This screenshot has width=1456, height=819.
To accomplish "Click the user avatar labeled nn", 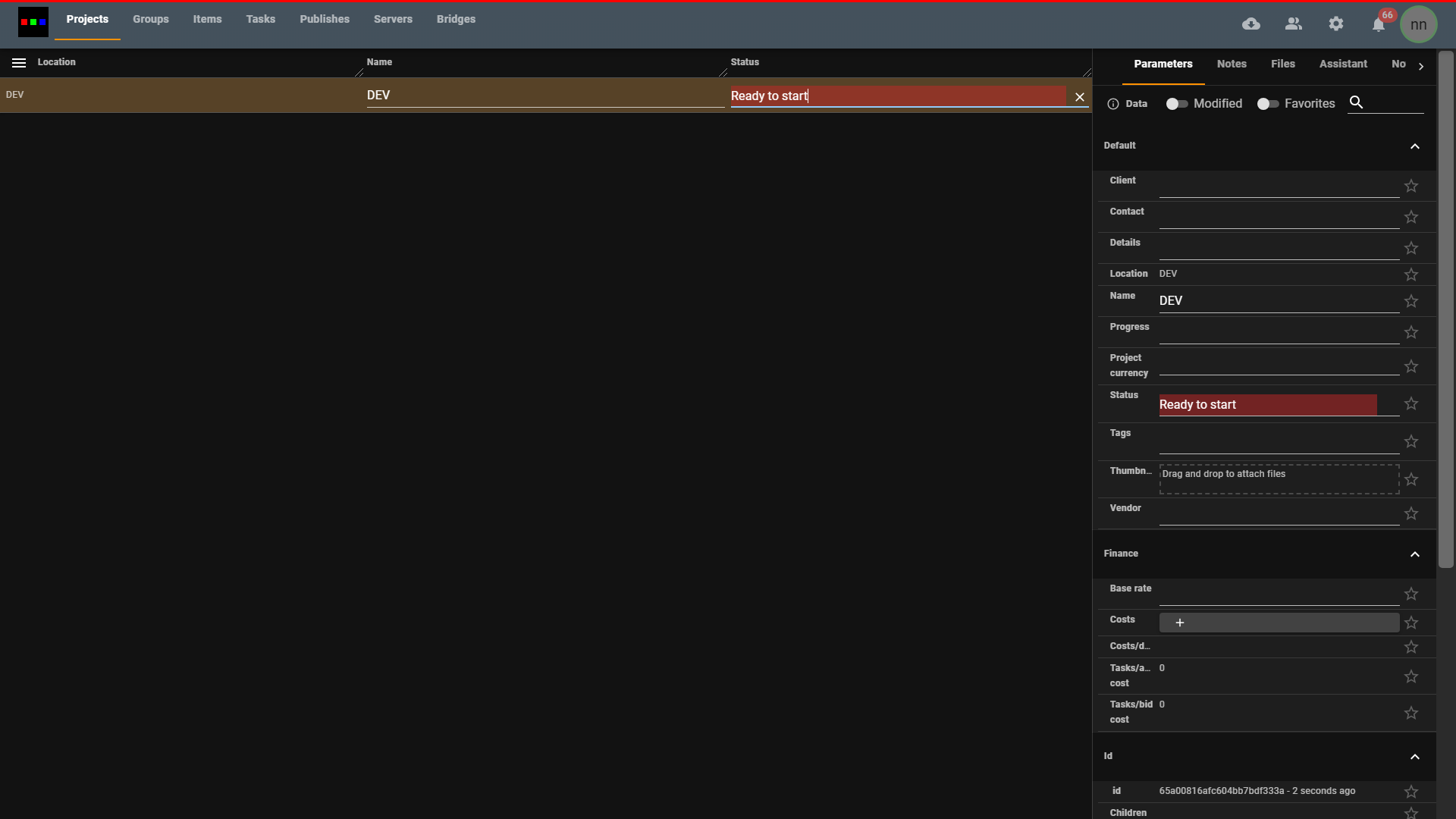I will (1419, 24).
